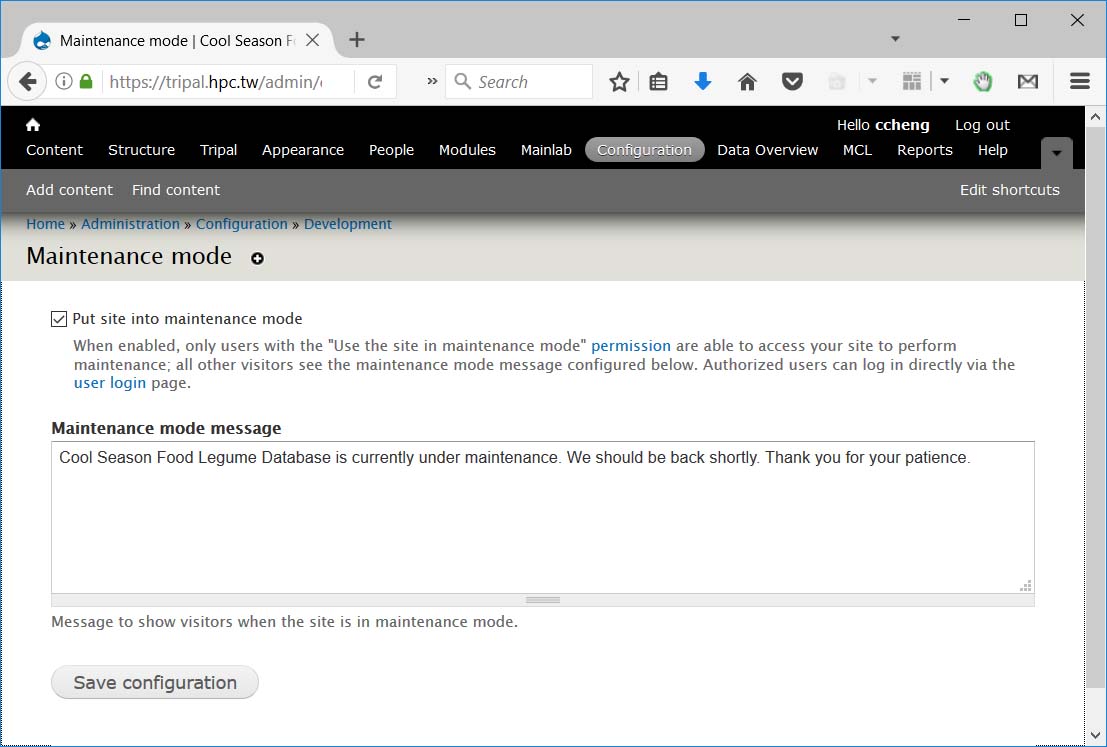The image size is (1107, 747).
Task: Expand the list all tabs dropdown arrow
Action: (x=895, y=39)
